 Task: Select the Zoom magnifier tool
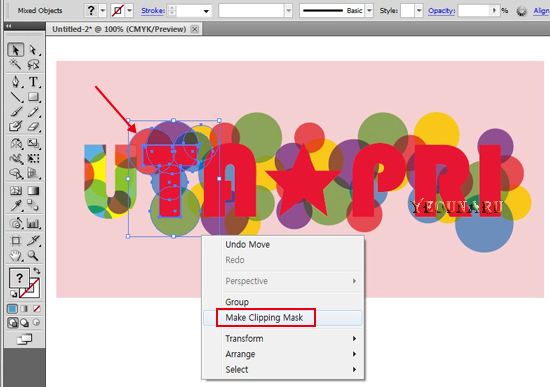tap(33, 255)
